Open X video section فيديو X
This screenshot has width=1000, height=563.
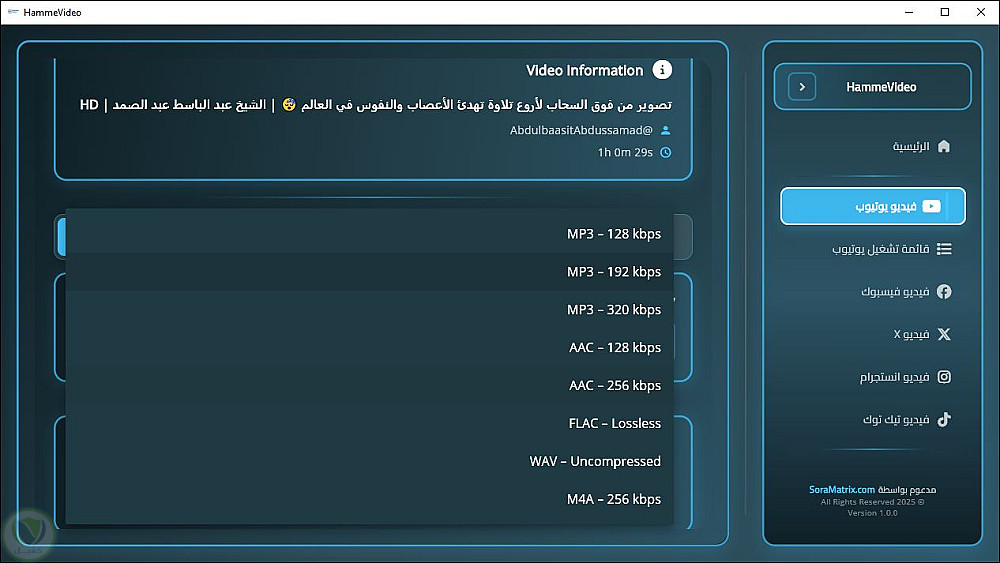click(x=922, y=334)
